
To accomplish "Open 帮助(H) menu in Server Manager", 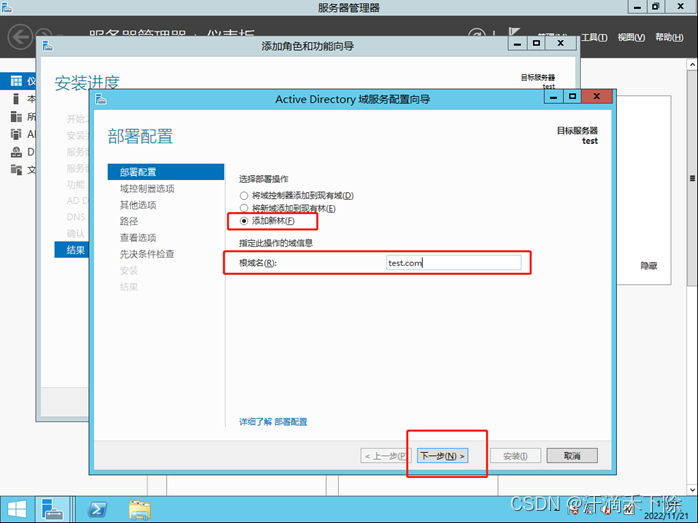I will click(669, 37).
